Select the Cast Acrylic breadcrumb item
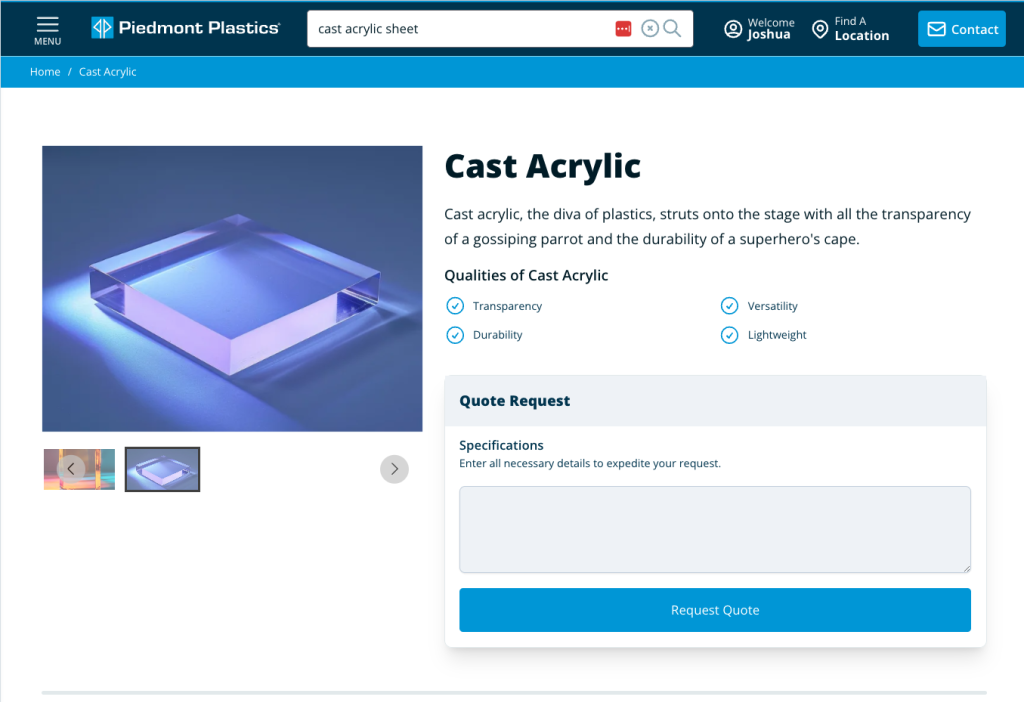 (x=107, y=71)
